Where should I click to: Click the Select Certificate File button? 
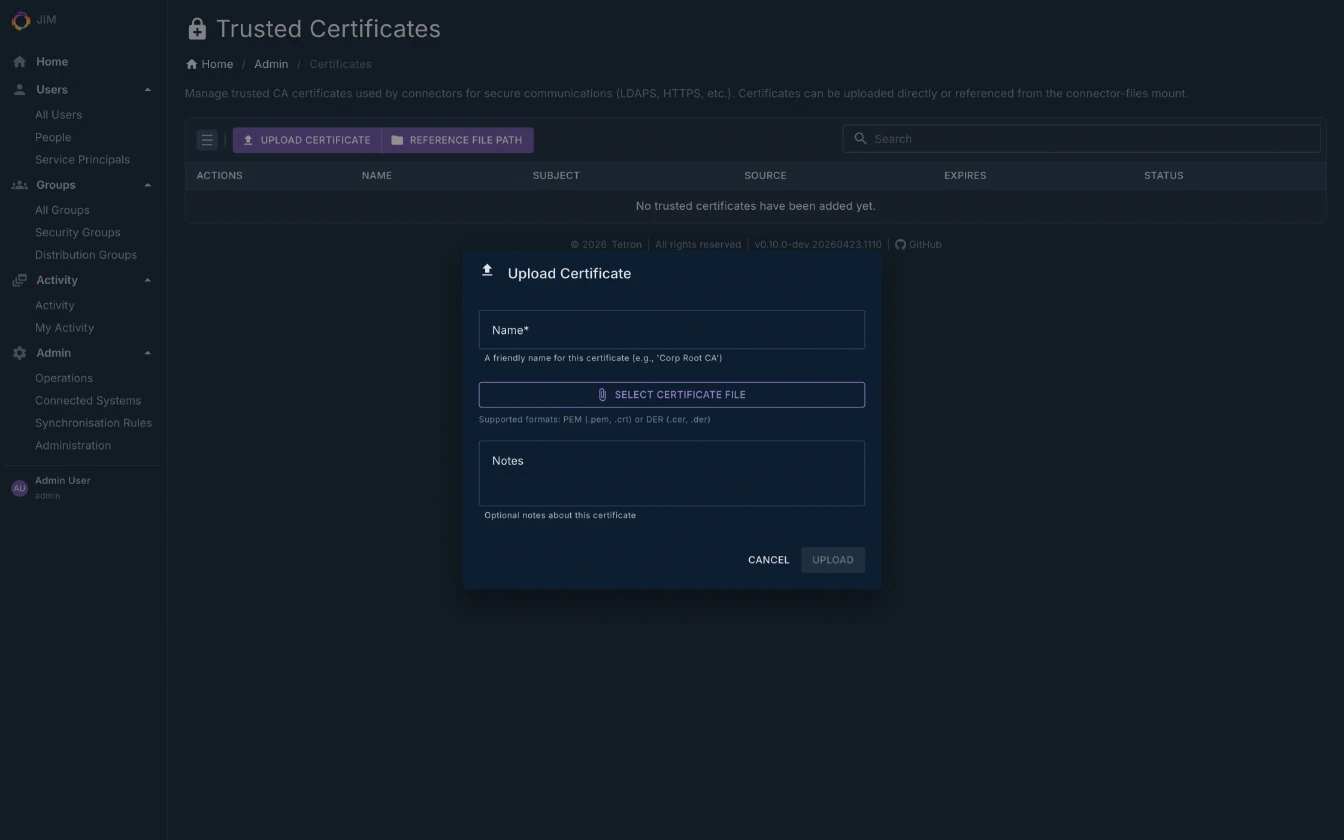pyautogui.click(x=671, y=394)
